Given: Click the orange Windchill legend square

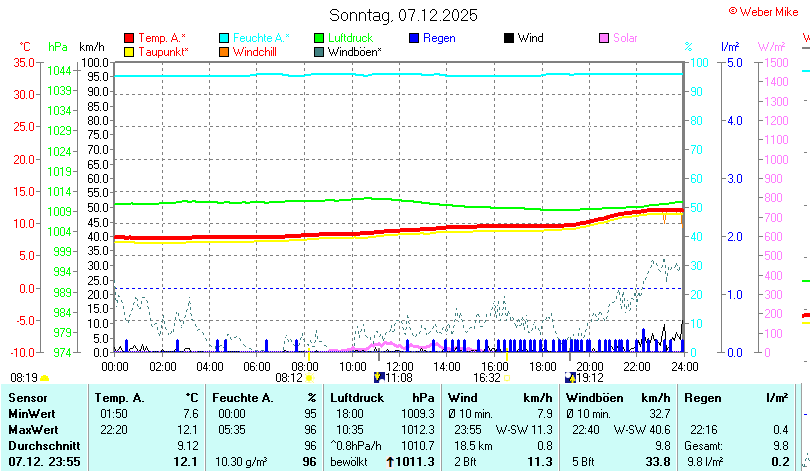Looking at the screenshot, I should click(224, 51).
